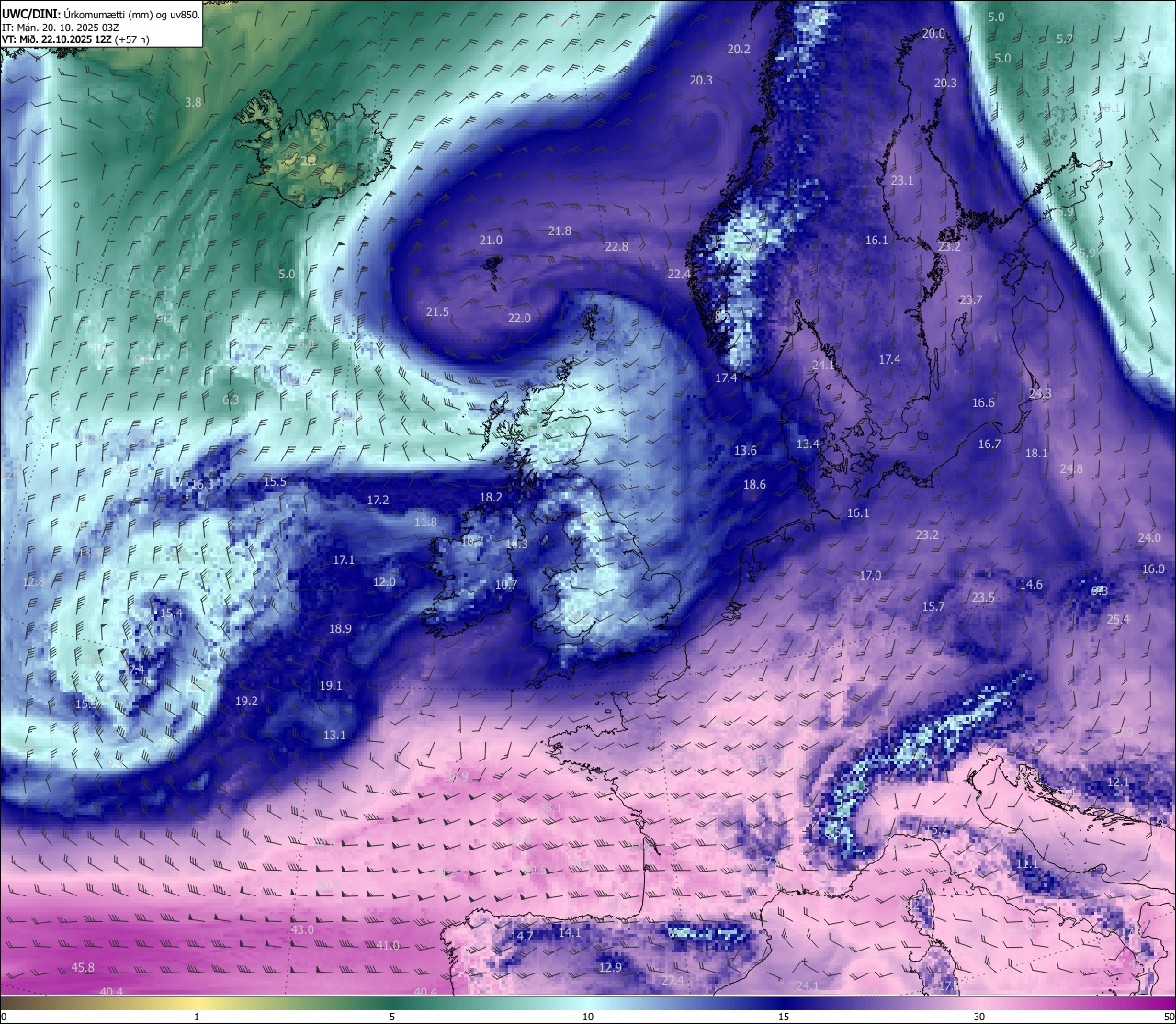Click the 30 tick on the color scale
Image resolution: width=1176 pixels, height=1024 pixels.
(x=979, y=1017)
